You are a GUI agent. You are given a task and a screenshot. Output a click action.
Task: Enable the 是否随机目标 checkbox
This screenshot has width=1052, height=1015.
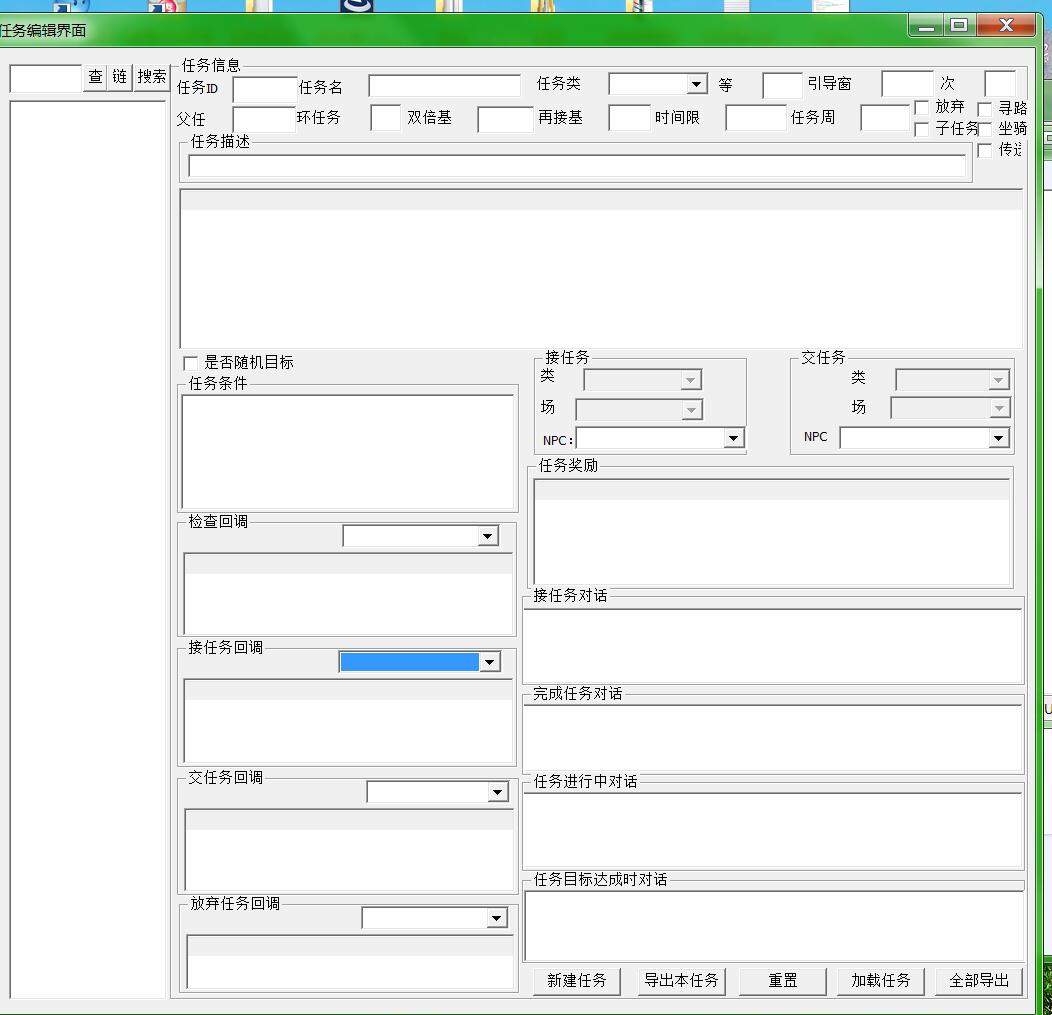tap(191, 363)
